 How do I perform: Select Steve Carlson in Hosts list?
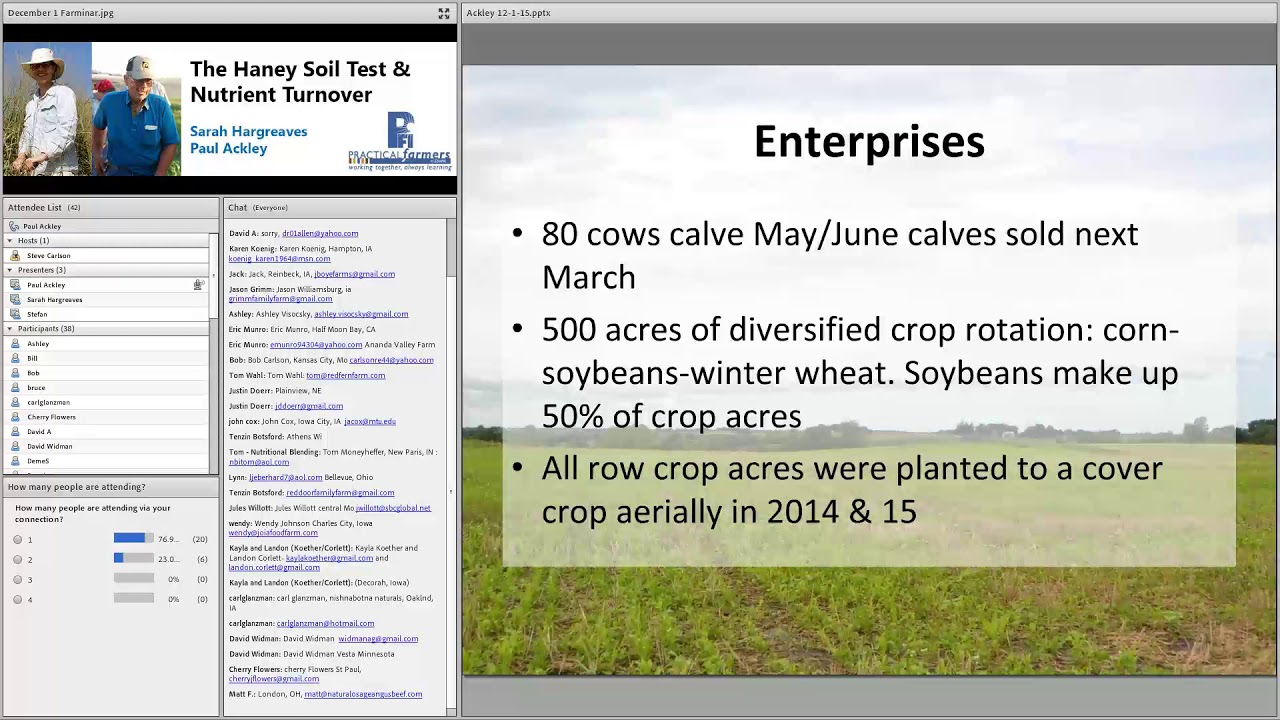pyautogui.click(x=107, y=255)
